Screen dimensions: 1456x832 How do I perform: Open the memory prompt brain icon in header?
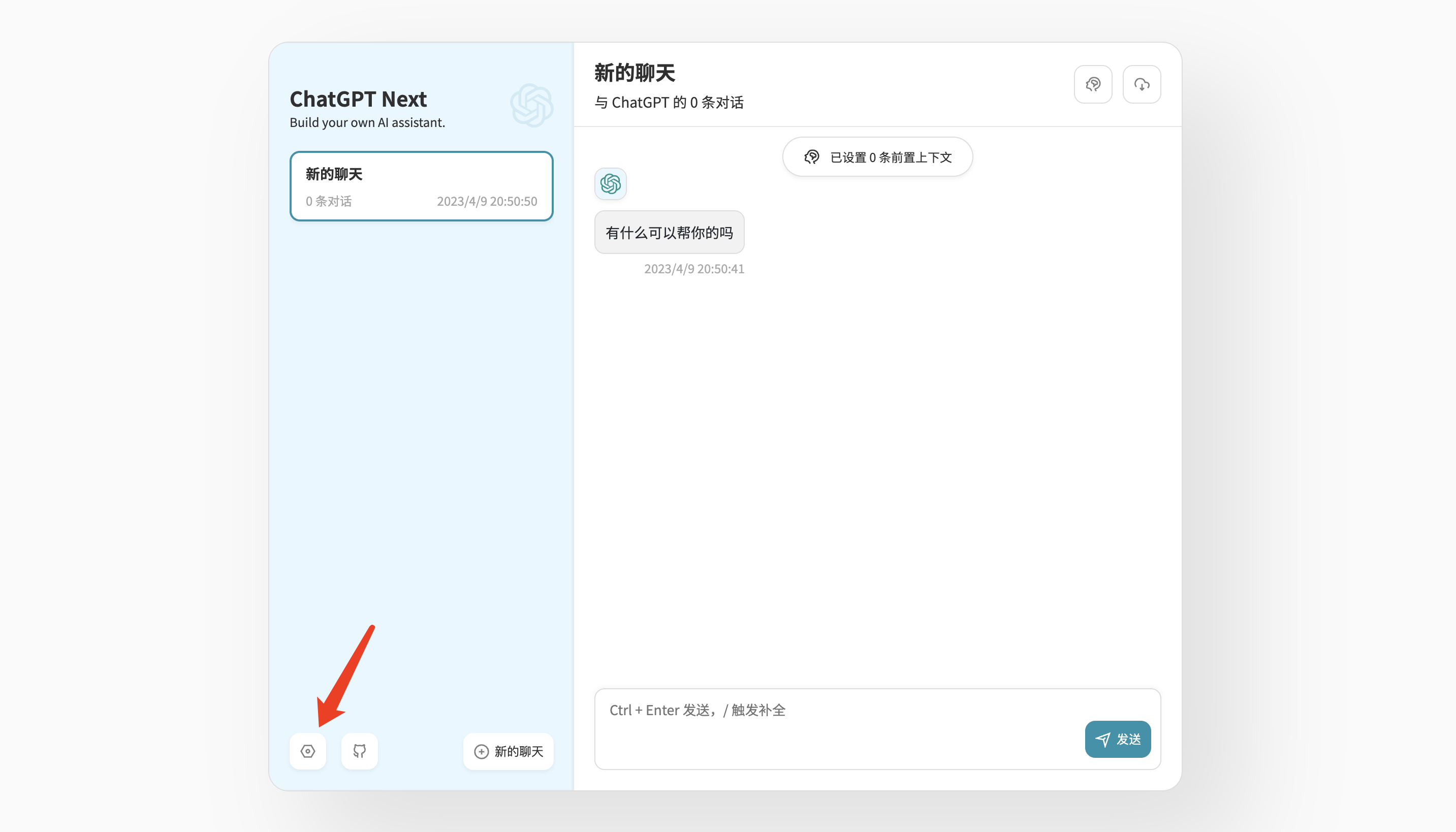[1093, 84]
